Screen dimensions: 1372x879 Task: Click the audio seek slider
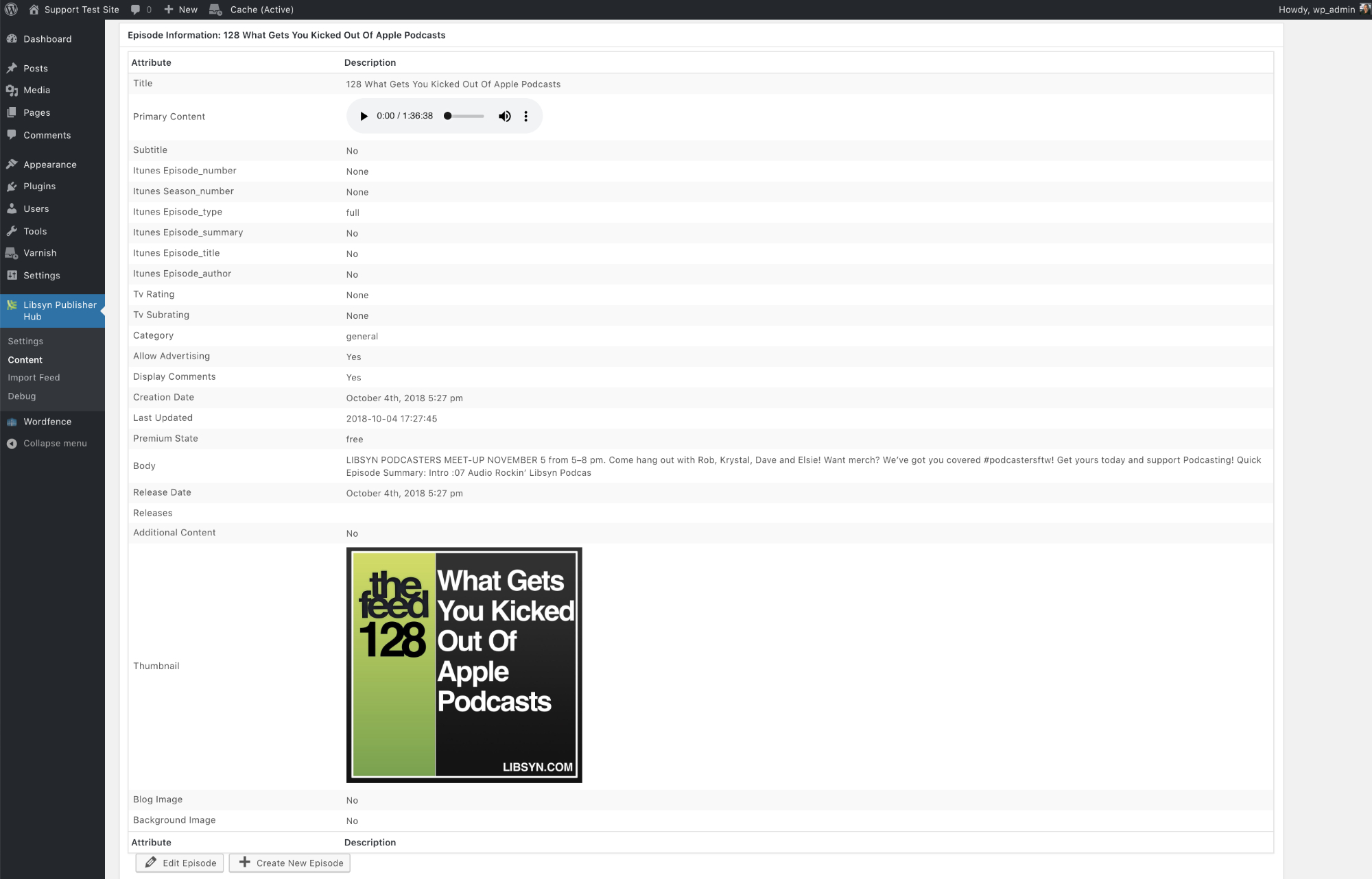[464, 116]
